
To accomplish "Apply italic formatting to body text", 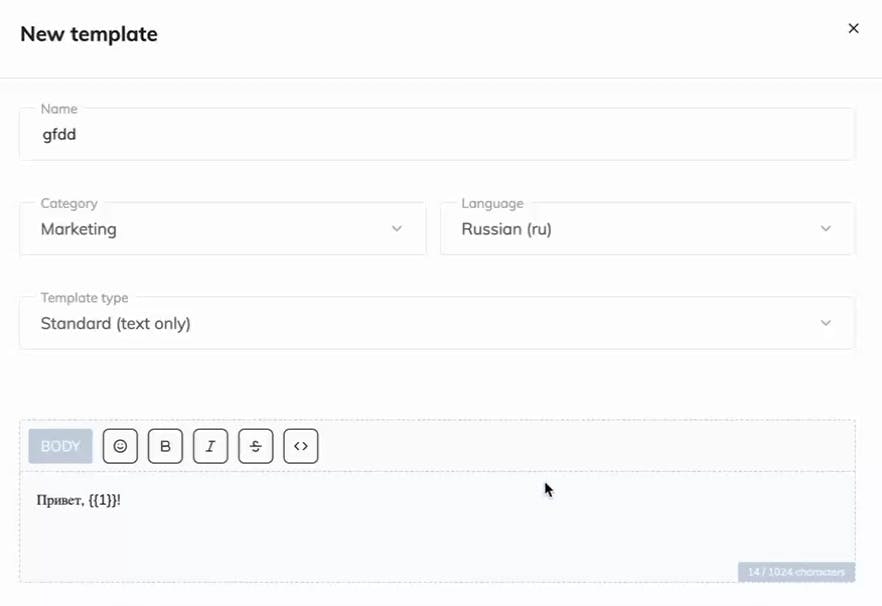I will (210, 446).
